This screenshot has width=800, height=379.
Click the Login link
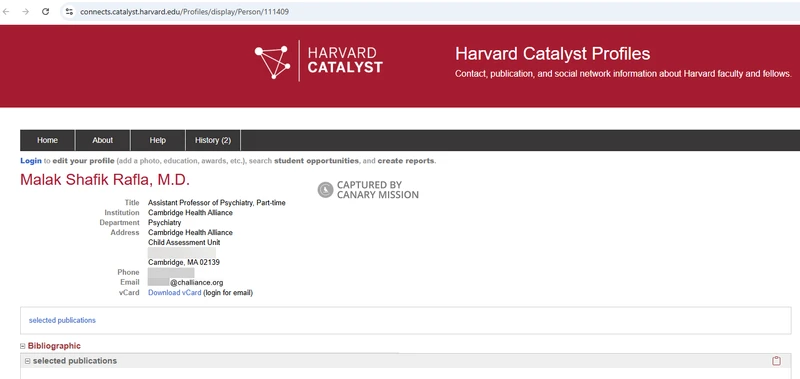click(x=31, y=161)
